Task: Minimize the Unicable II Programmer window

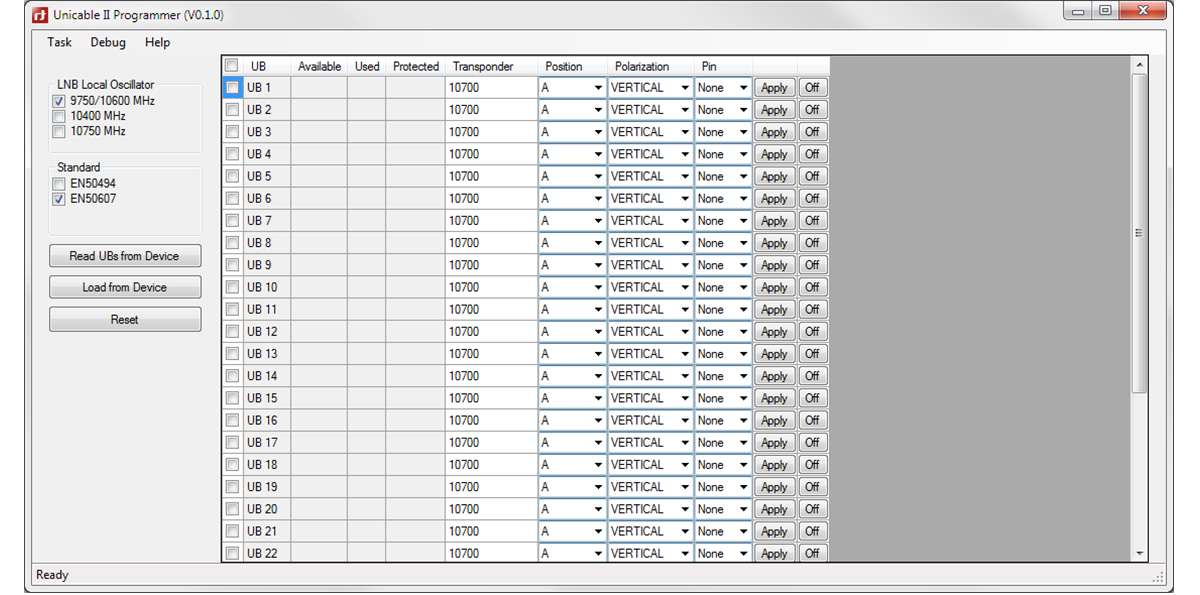Action: [1079, 11]
